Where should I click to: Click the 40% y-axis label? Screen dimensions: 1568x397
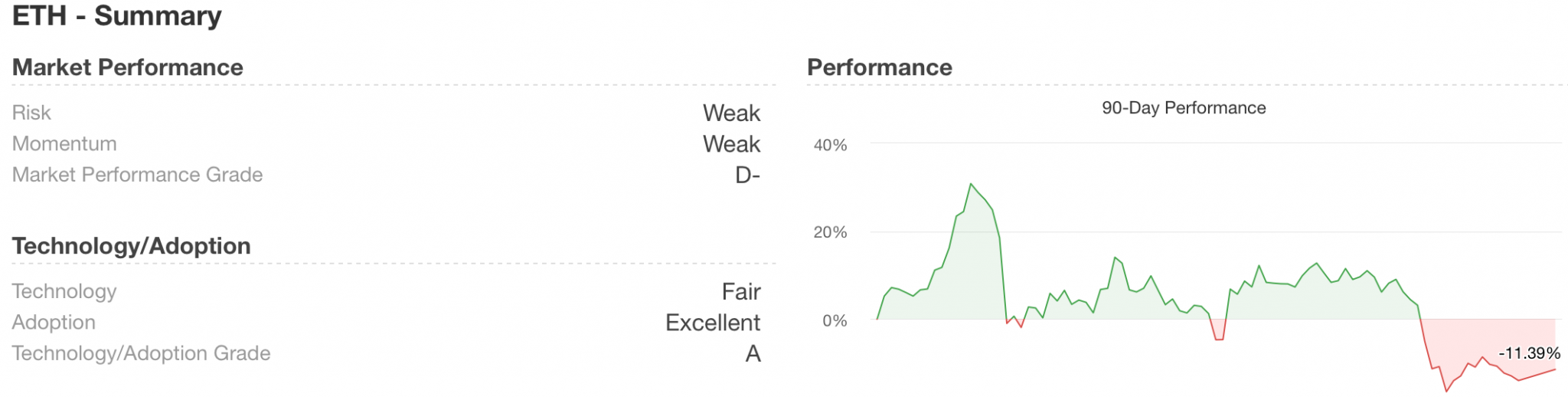(x=830, y=145)
